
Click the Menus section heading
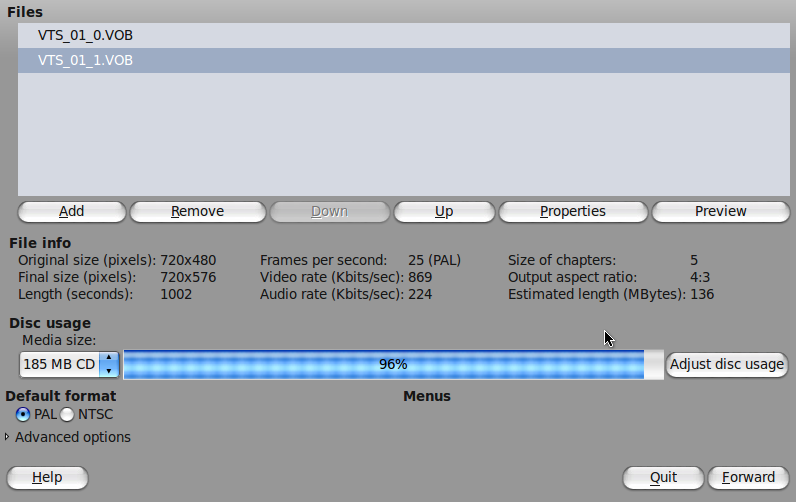(x=427, y=396)
